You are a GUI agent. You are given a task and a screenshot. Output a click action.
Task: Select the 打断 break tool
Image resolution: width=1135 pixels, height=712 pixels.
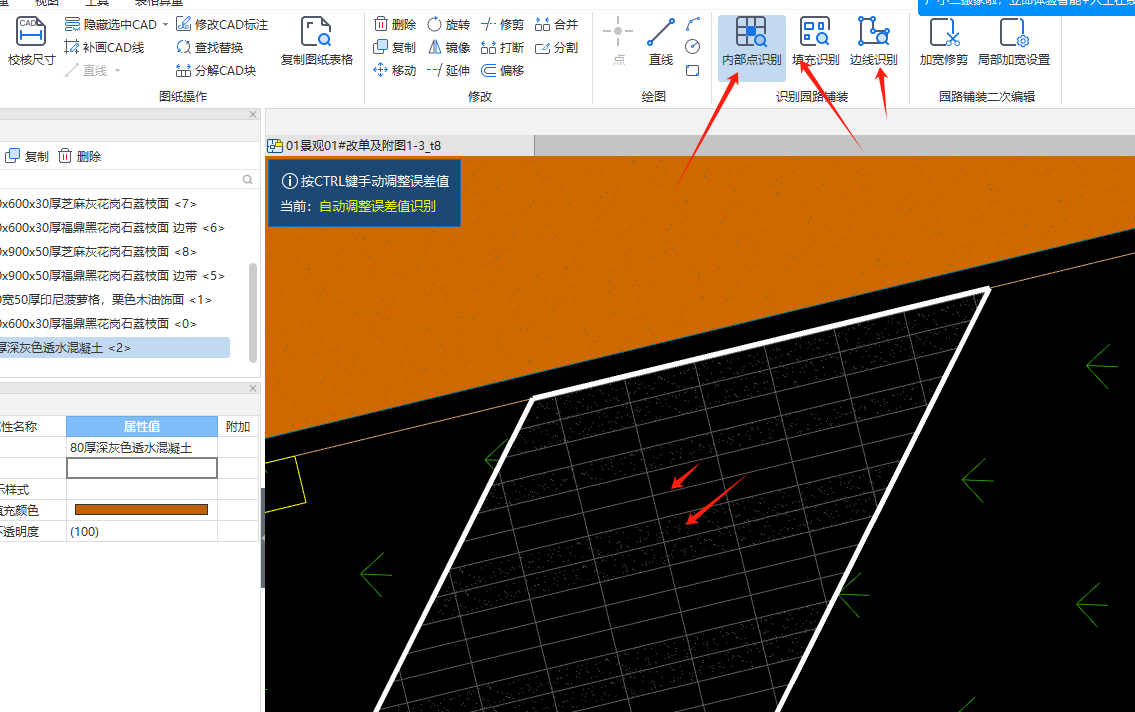[x=502, y=48]
